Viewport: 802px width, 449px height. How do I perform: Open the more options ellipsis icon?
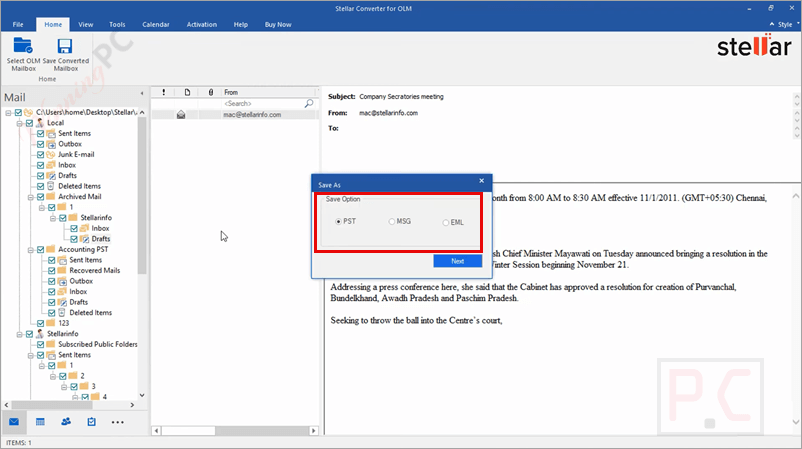click(118, 422)
